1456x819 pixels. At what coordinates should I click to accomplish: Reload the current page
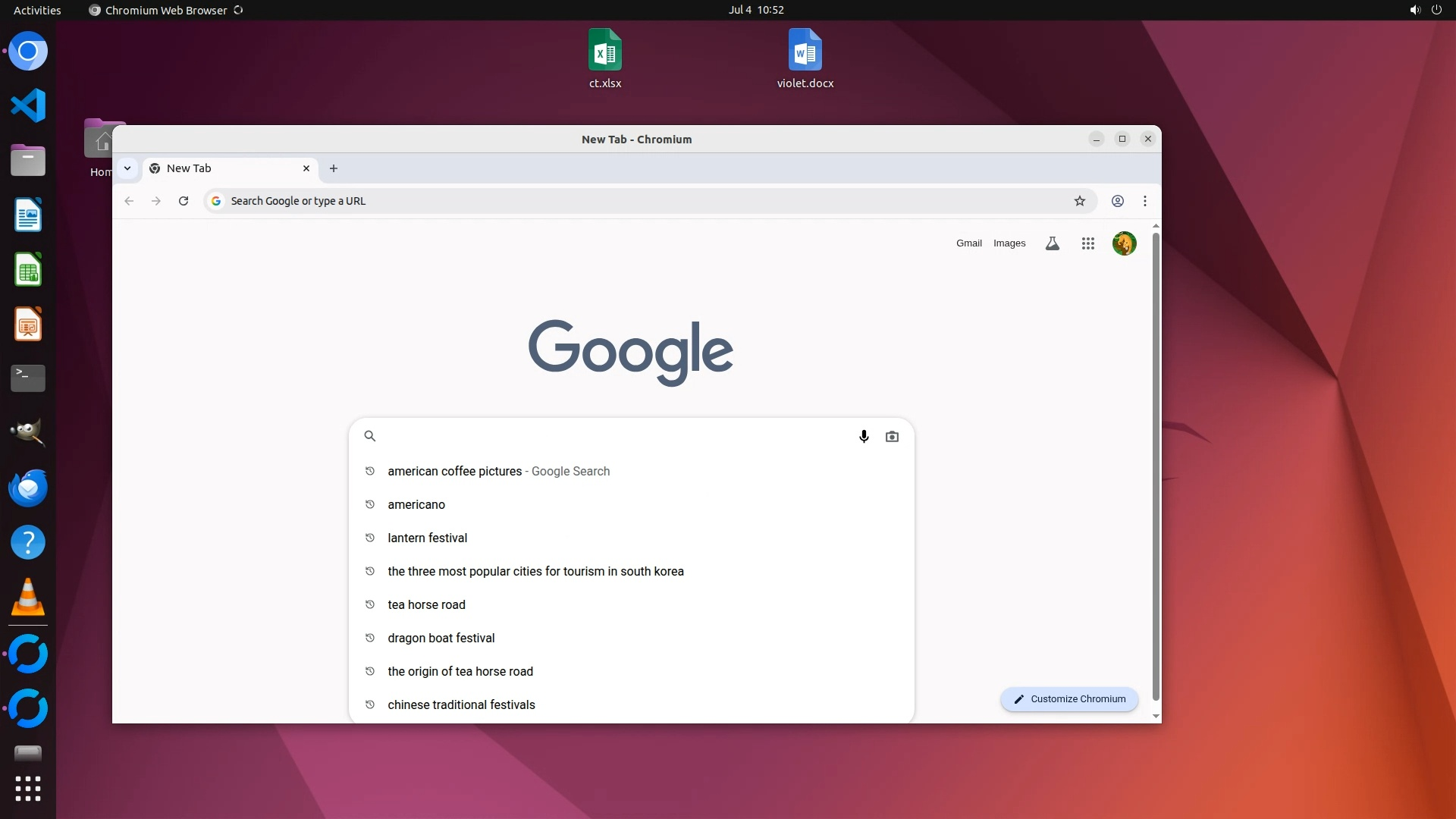click(x=184, y=201)
